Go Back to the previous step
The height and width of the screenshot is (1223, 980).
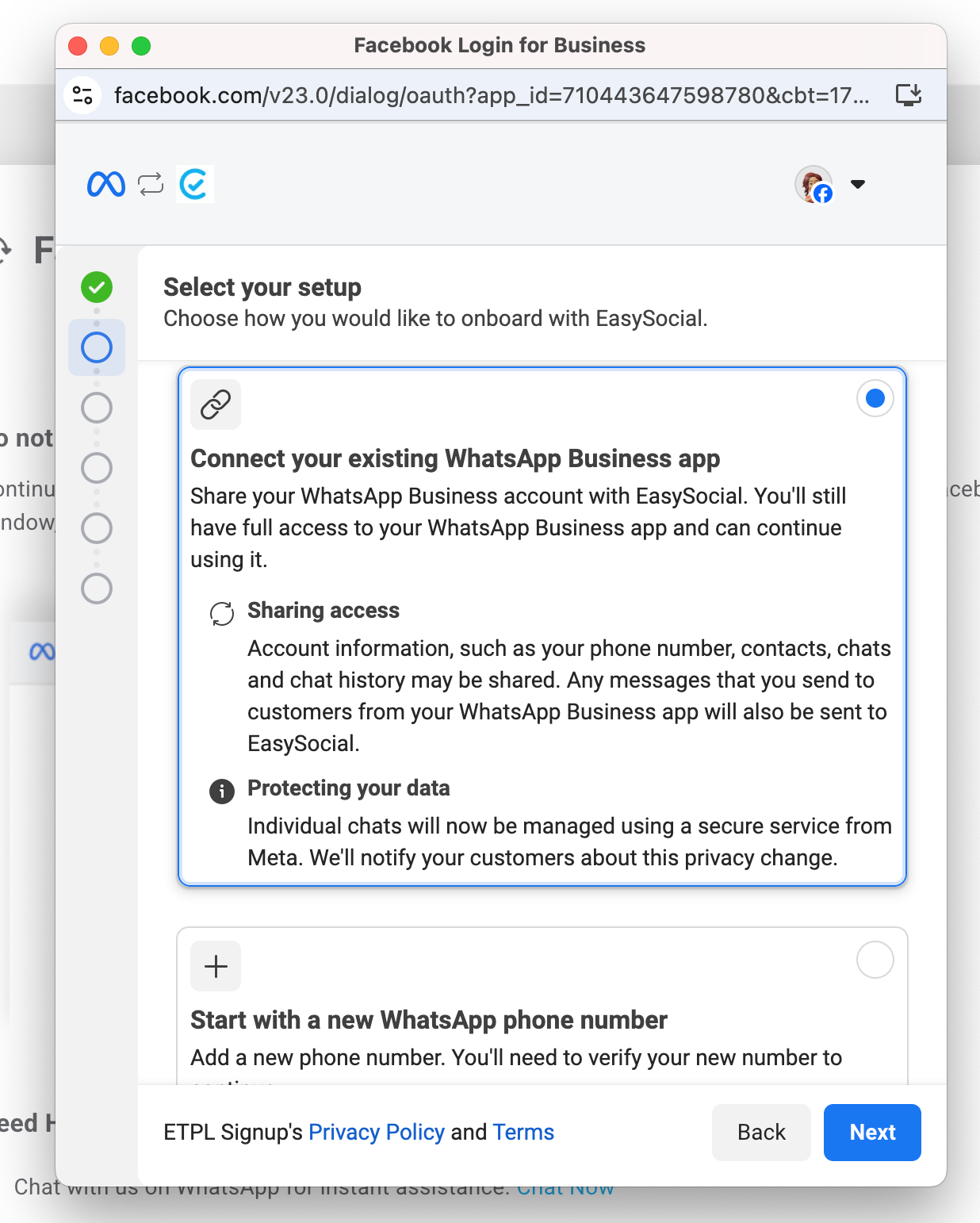point(761,1132)
